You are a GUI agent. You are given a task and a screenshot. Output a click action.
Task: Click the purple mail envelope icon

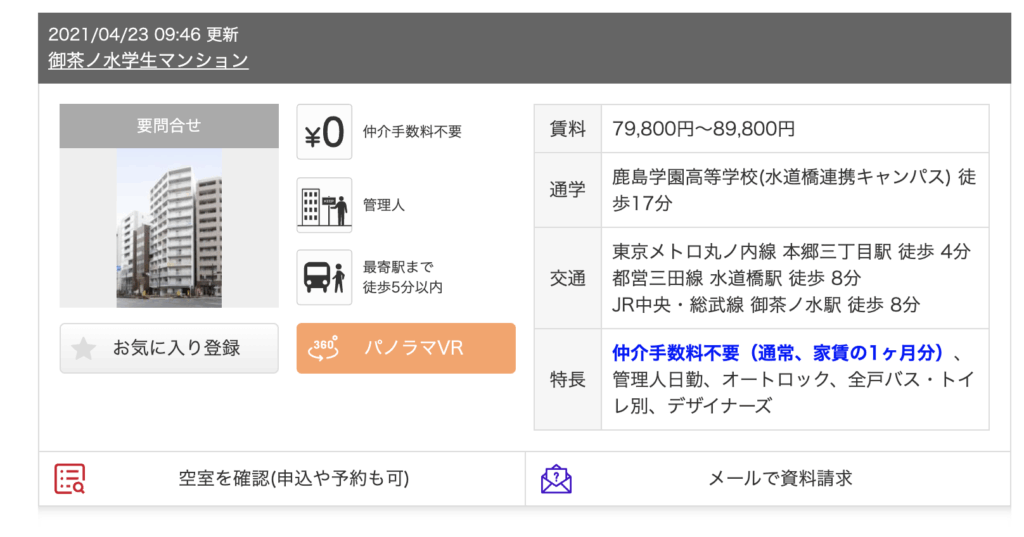(x=556, y=479)
